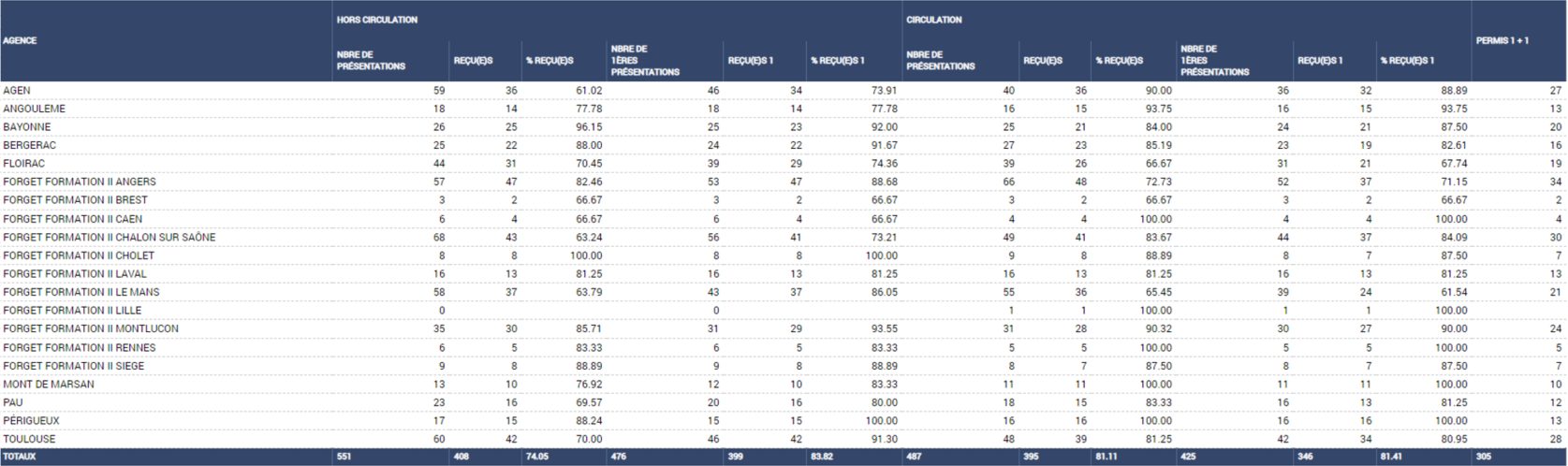Select the AGEN agency row
Screen dimensions: 1568x466
(x=17, y=91)
